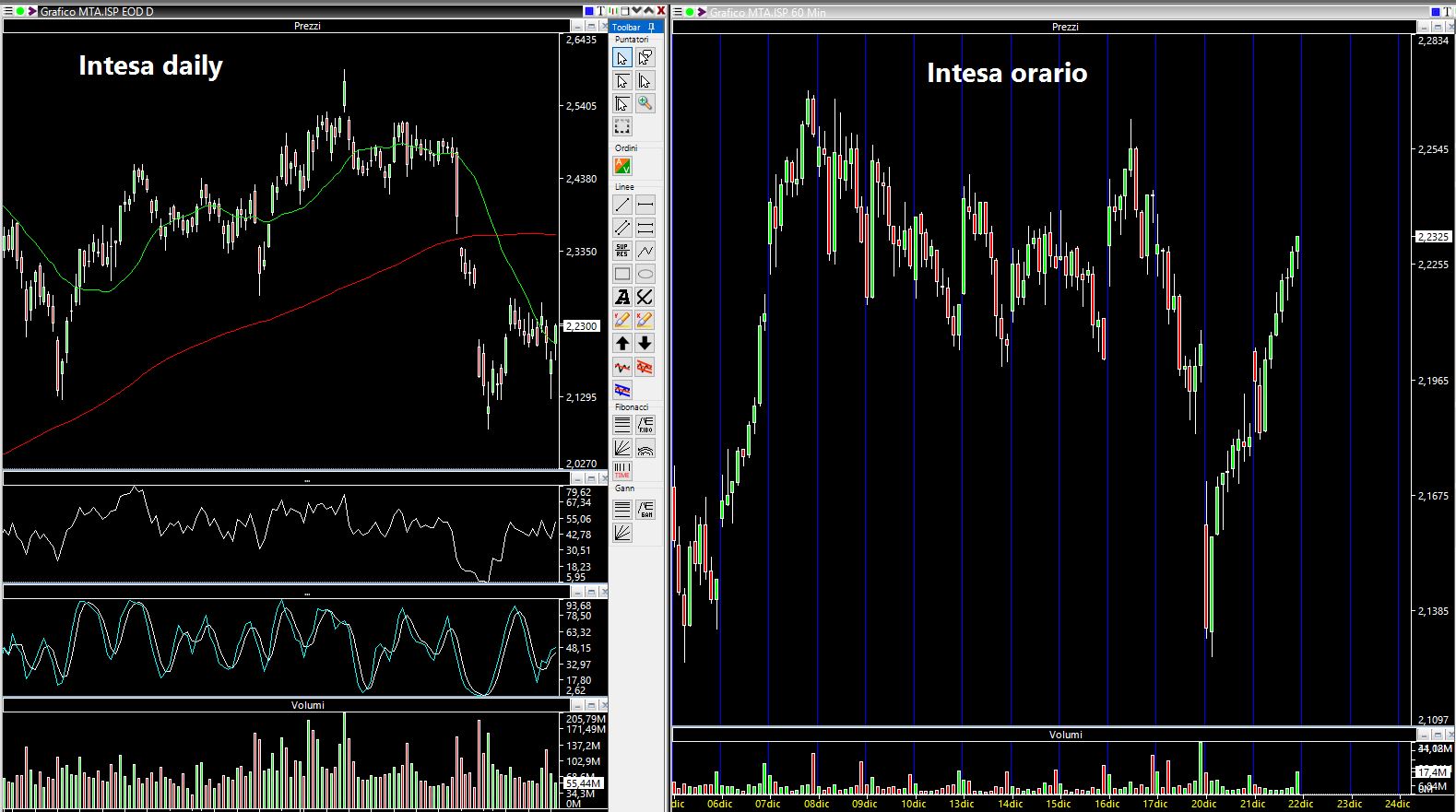Click the Prezzi header of hourly chart
Image resolution: width=1456 pixels, height=812 pixels.
tap(1065, 27)
